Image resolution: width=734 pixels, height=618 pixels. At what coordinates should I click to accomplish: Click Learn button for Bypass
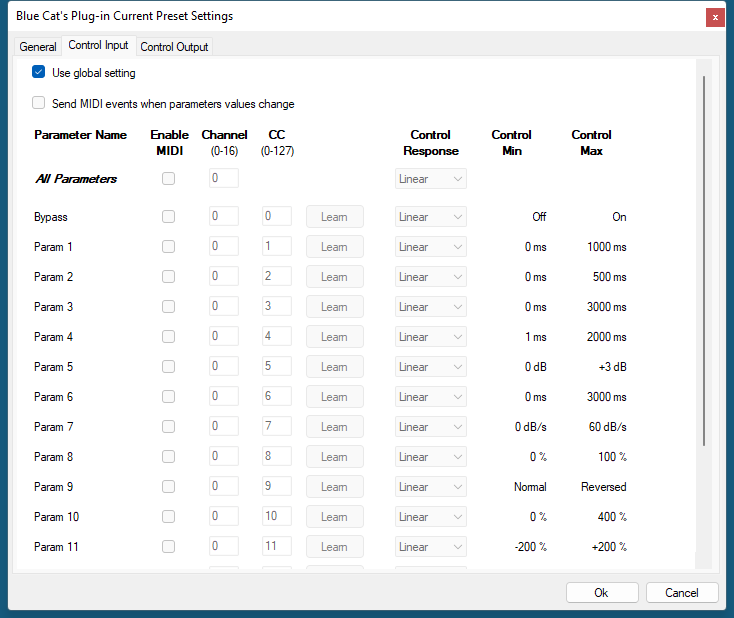335,217
